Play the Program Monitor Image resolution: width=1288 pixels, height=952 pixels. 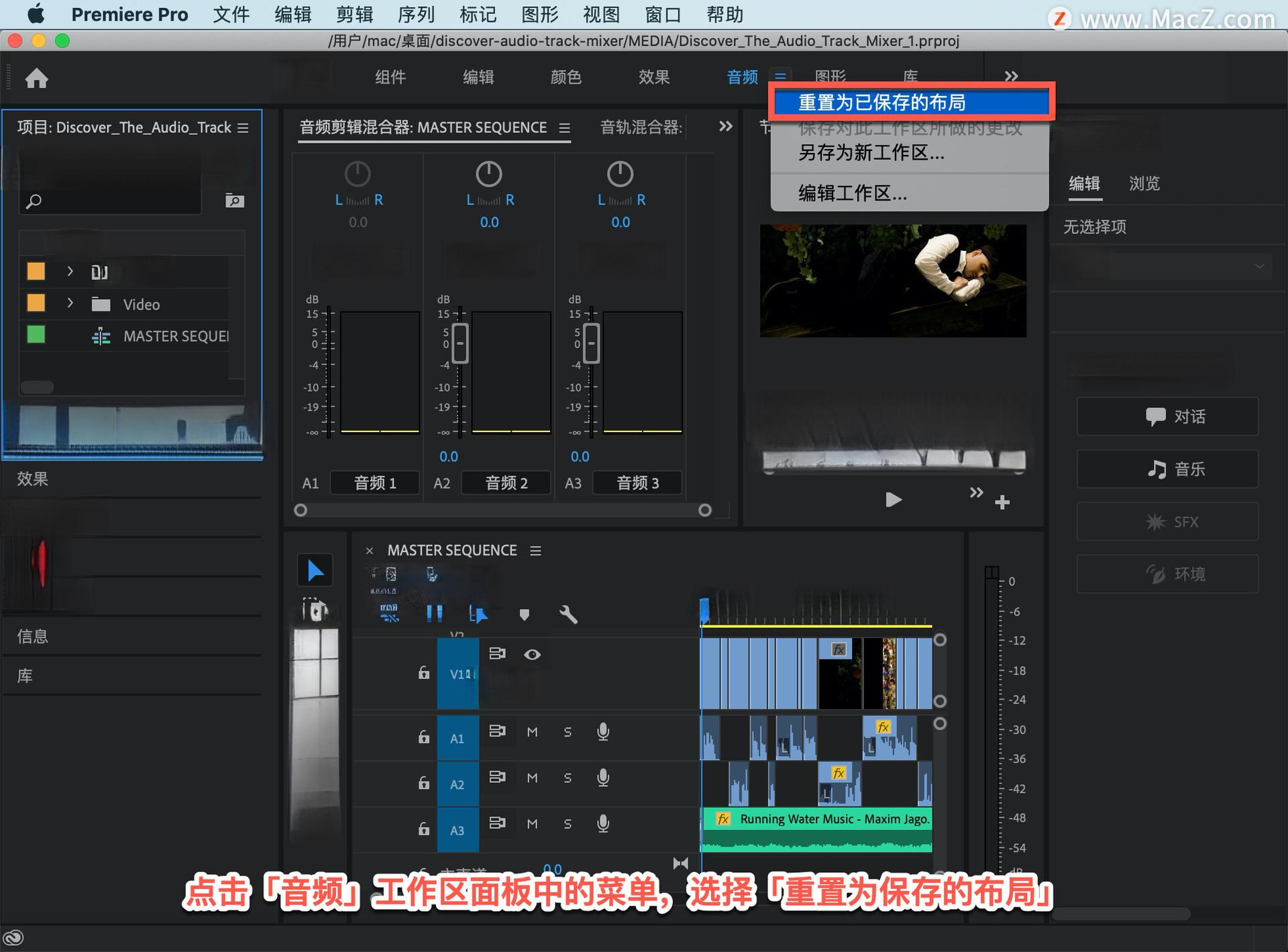(x=894, y=500)
